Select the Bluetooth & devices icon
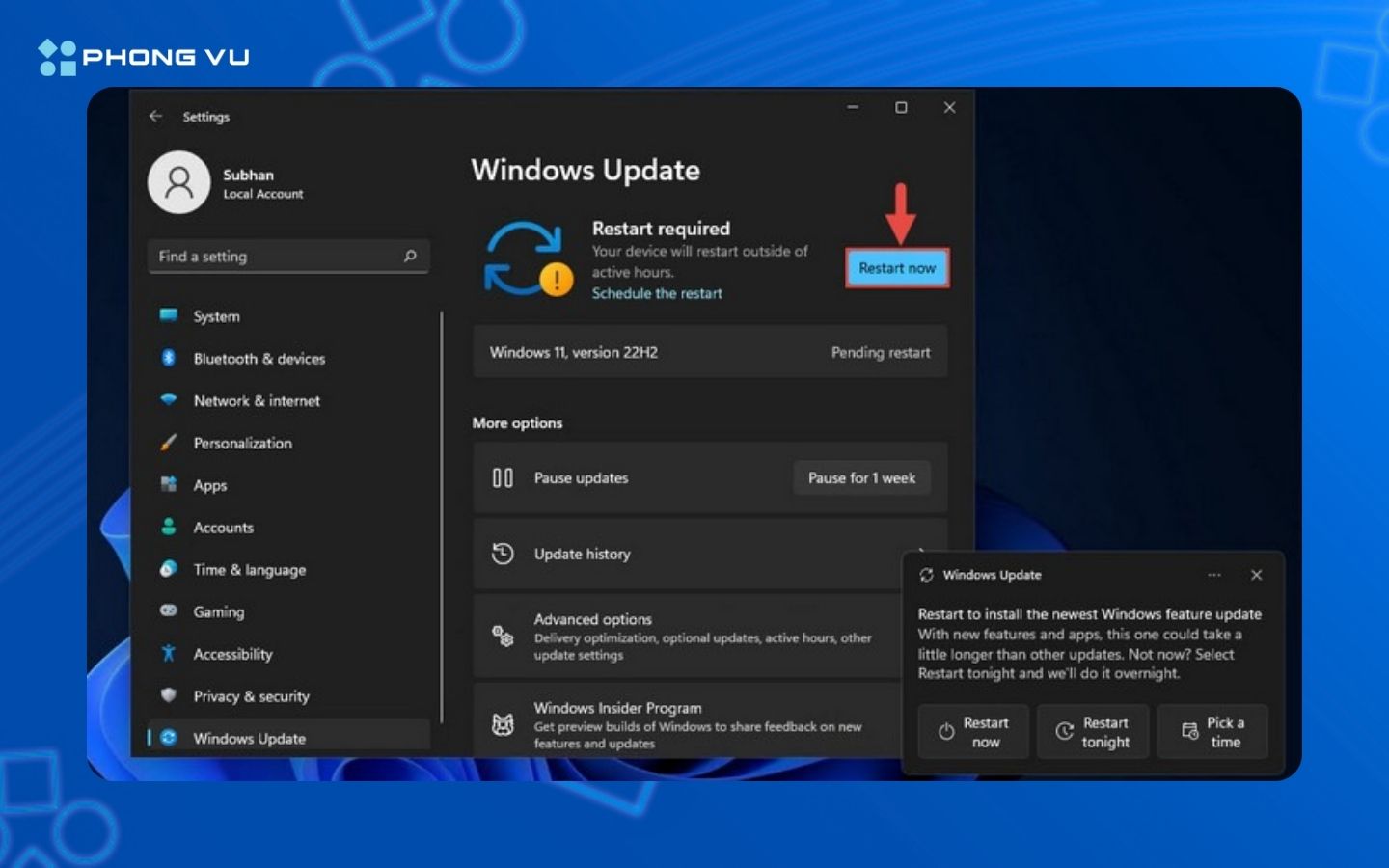This screenshot has width=1389, height=868. pos(170,358)
